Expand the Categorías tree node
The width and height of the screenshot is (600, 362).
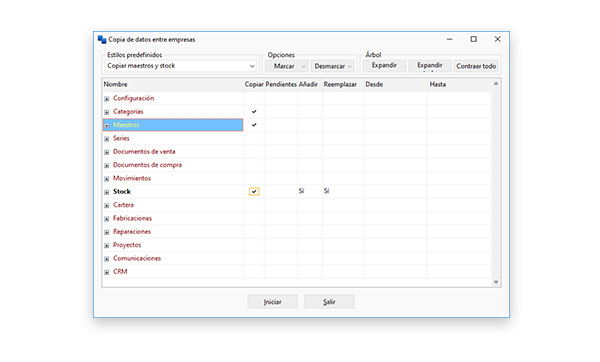(x=107, y=112)
